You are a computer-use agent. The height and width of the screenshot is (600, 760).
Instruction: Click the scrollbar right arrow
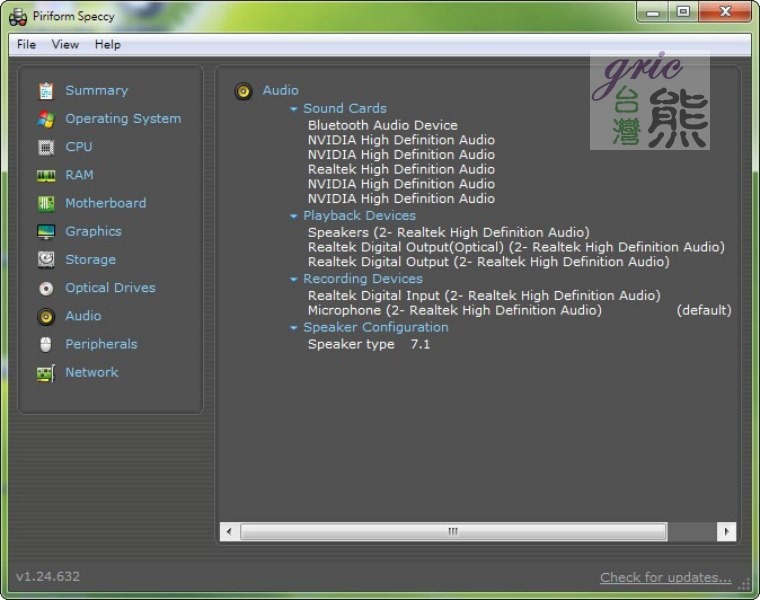pos(726,532)
